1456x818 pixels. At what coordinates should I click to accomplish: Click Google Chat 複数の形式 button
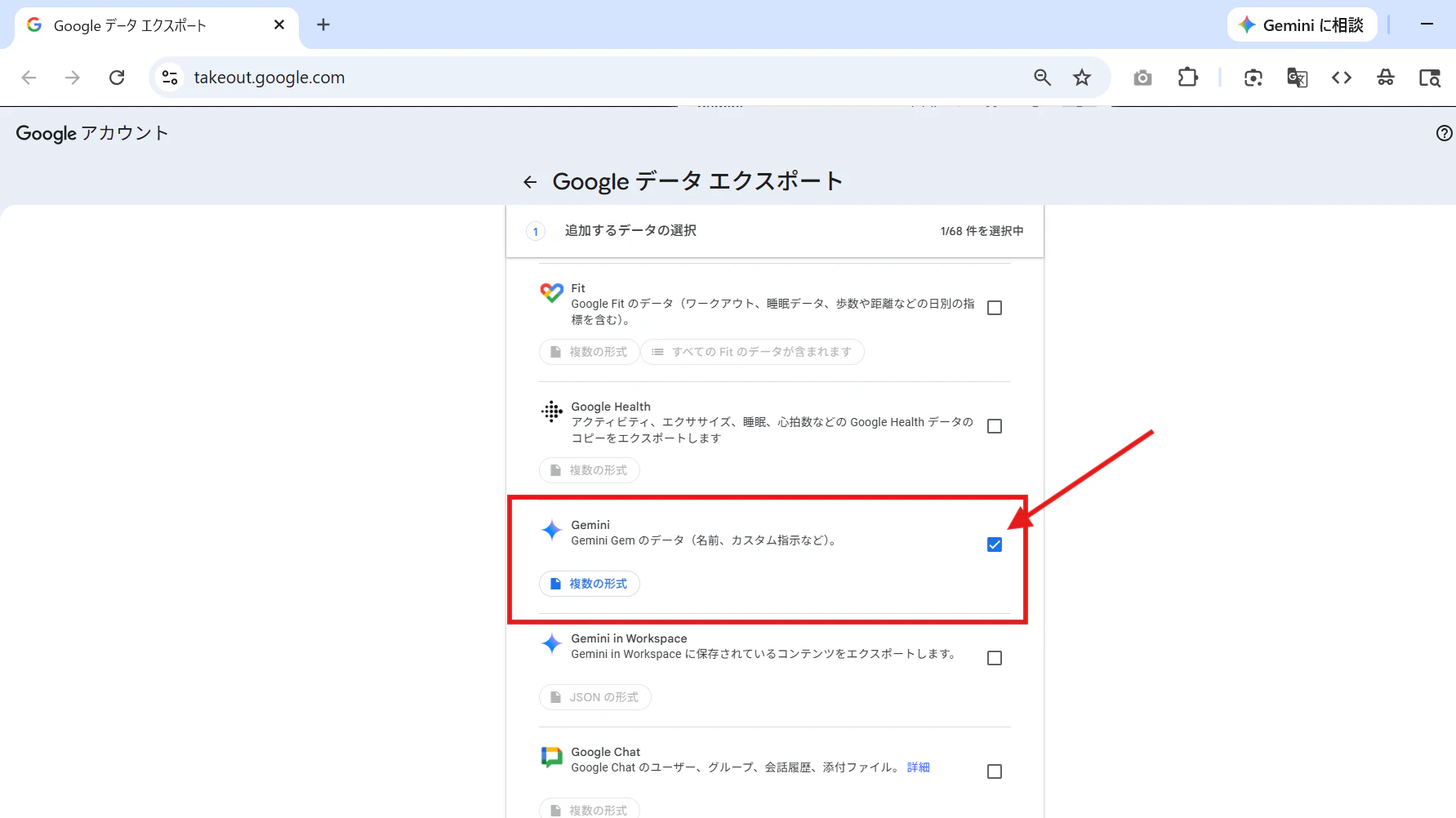point(590,810)
